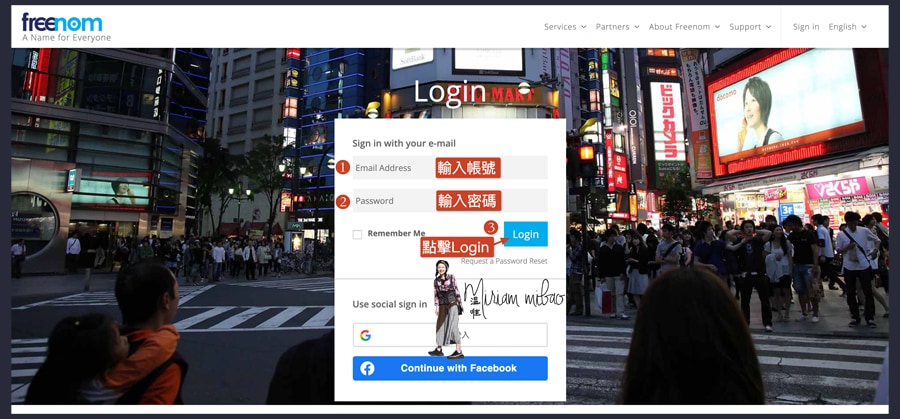900x419 pixels.
Task: Focus the Email Address field
Action: pyautogui.click(x=450, y=168)
